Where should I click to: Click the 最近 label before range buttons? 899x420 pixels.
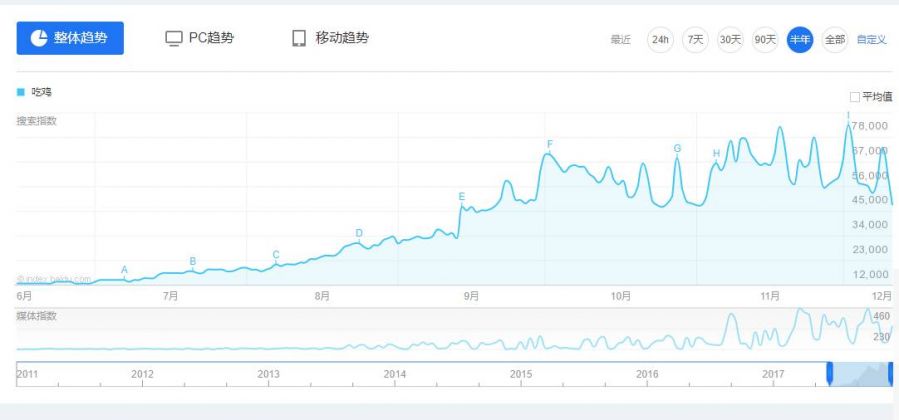click(x=620, y=40)
